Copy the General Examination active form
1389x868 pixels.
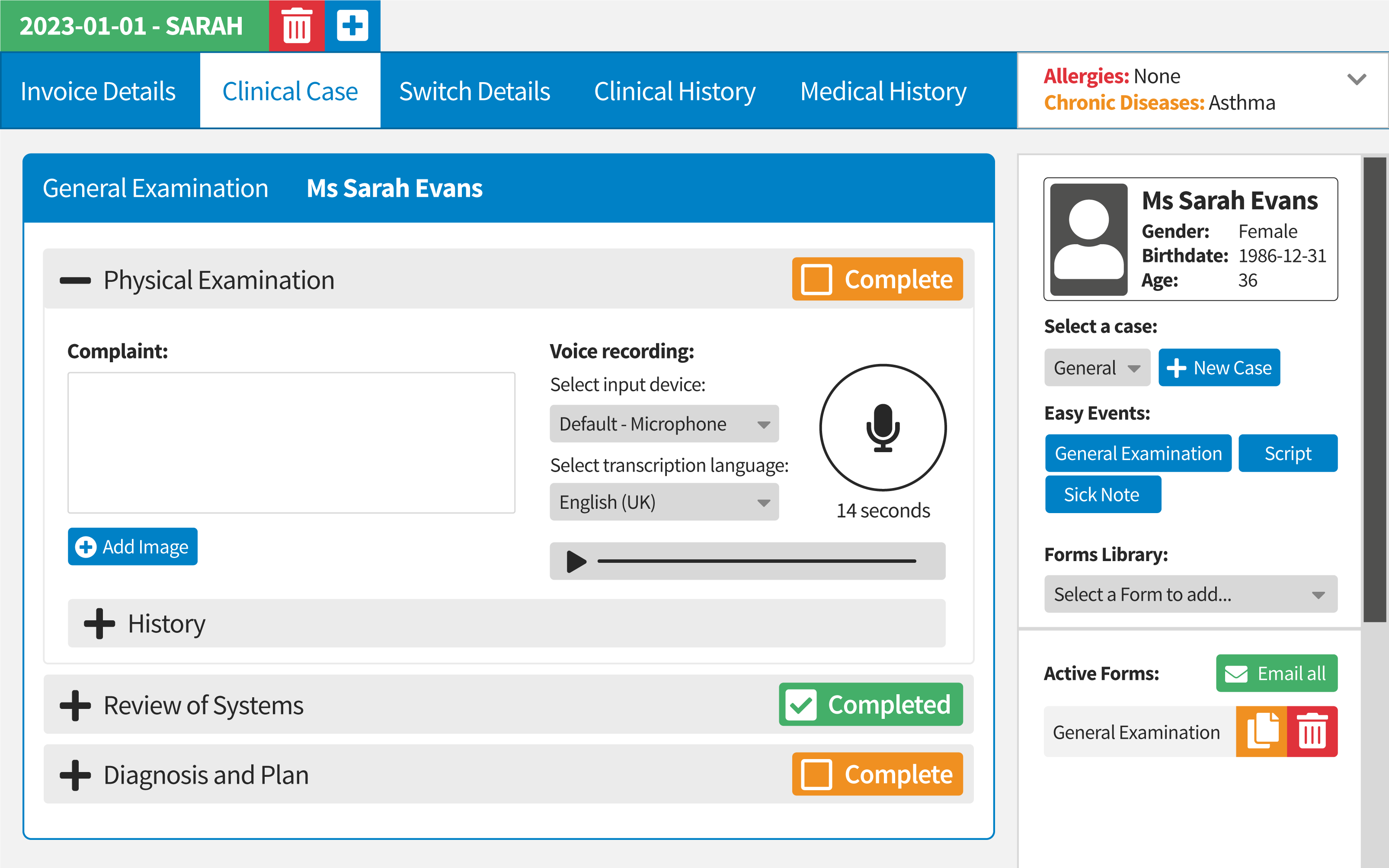coord(1261,731)
